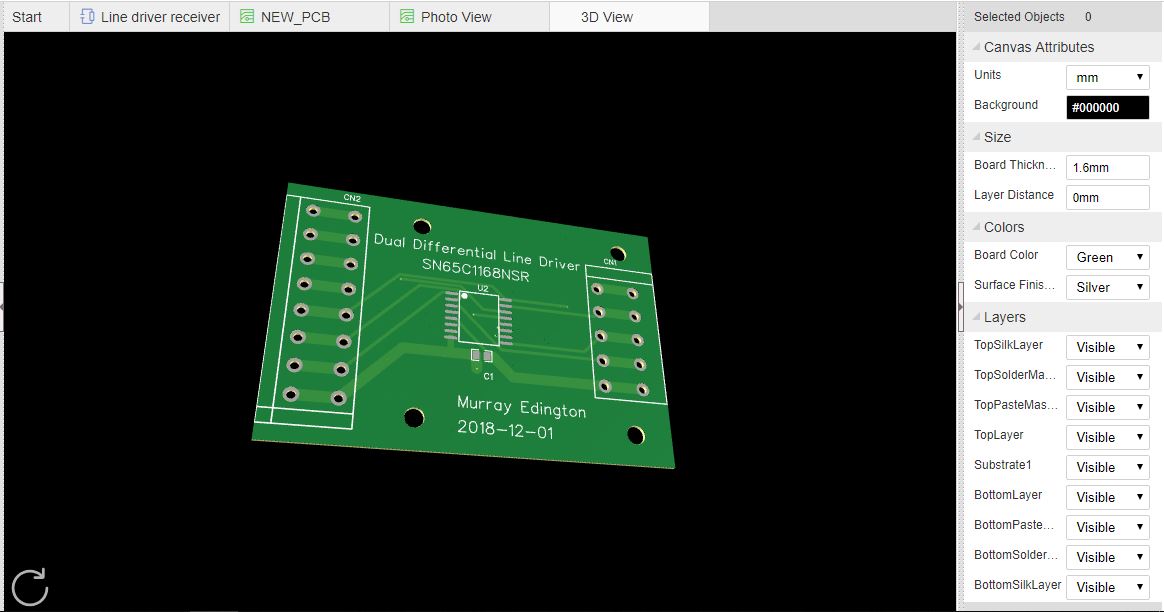Click the CN1 connector label

tap(609, 262)
